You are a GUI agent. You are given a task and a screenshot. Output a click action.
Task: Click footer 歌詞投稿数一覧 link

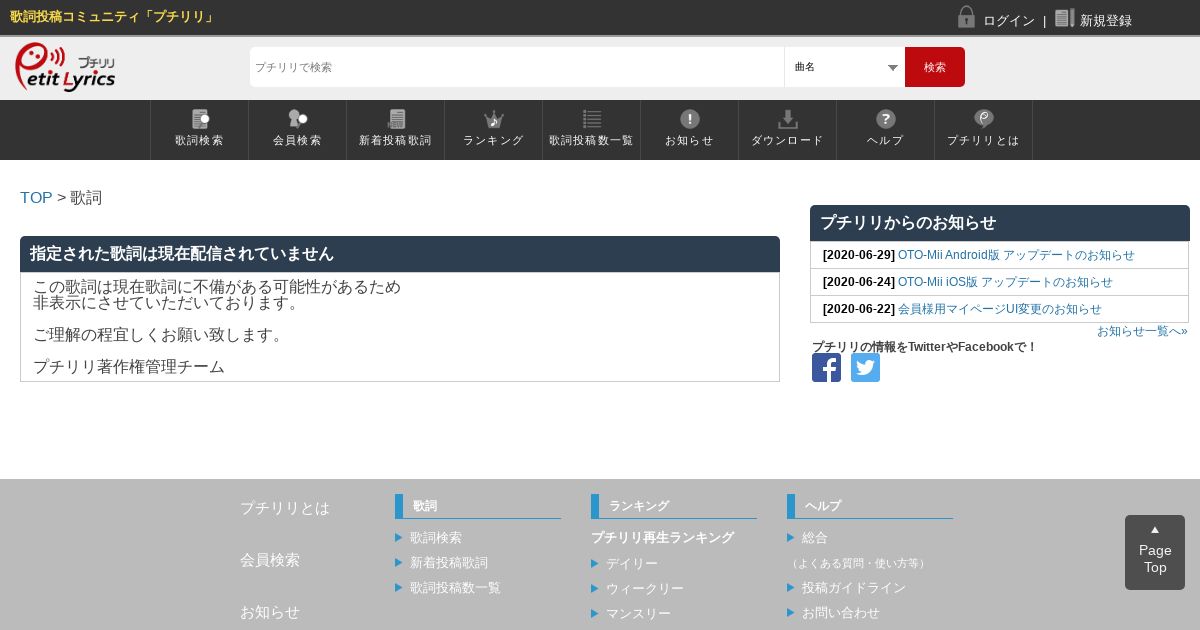[x=455, y=588]
